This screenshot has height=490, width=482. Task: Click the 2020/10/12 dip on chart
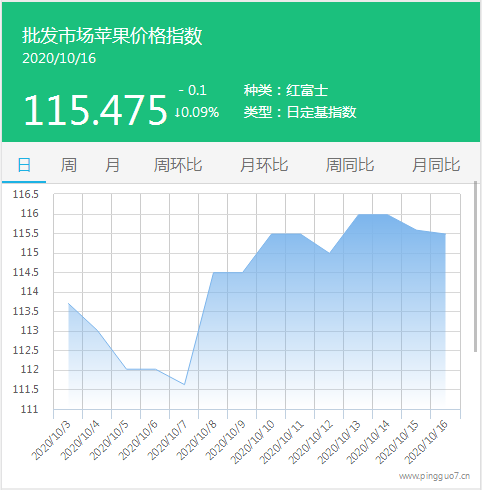[329, 253]
